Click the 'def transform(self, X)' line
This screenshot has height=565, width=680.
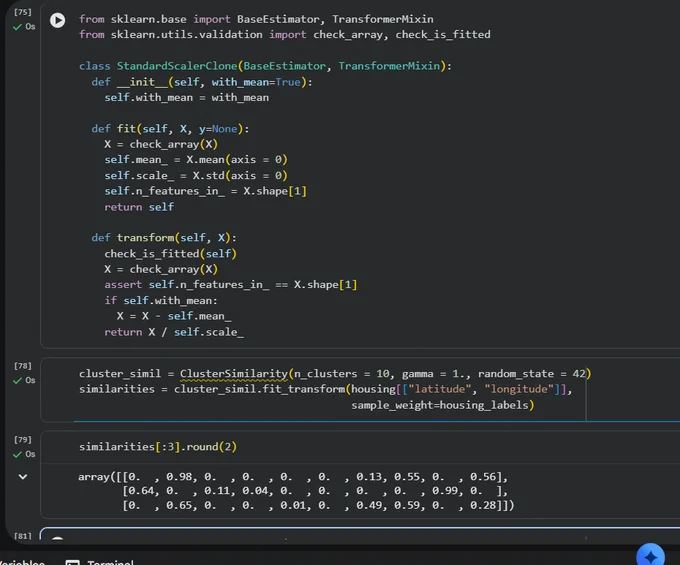[x=163, y=238]
